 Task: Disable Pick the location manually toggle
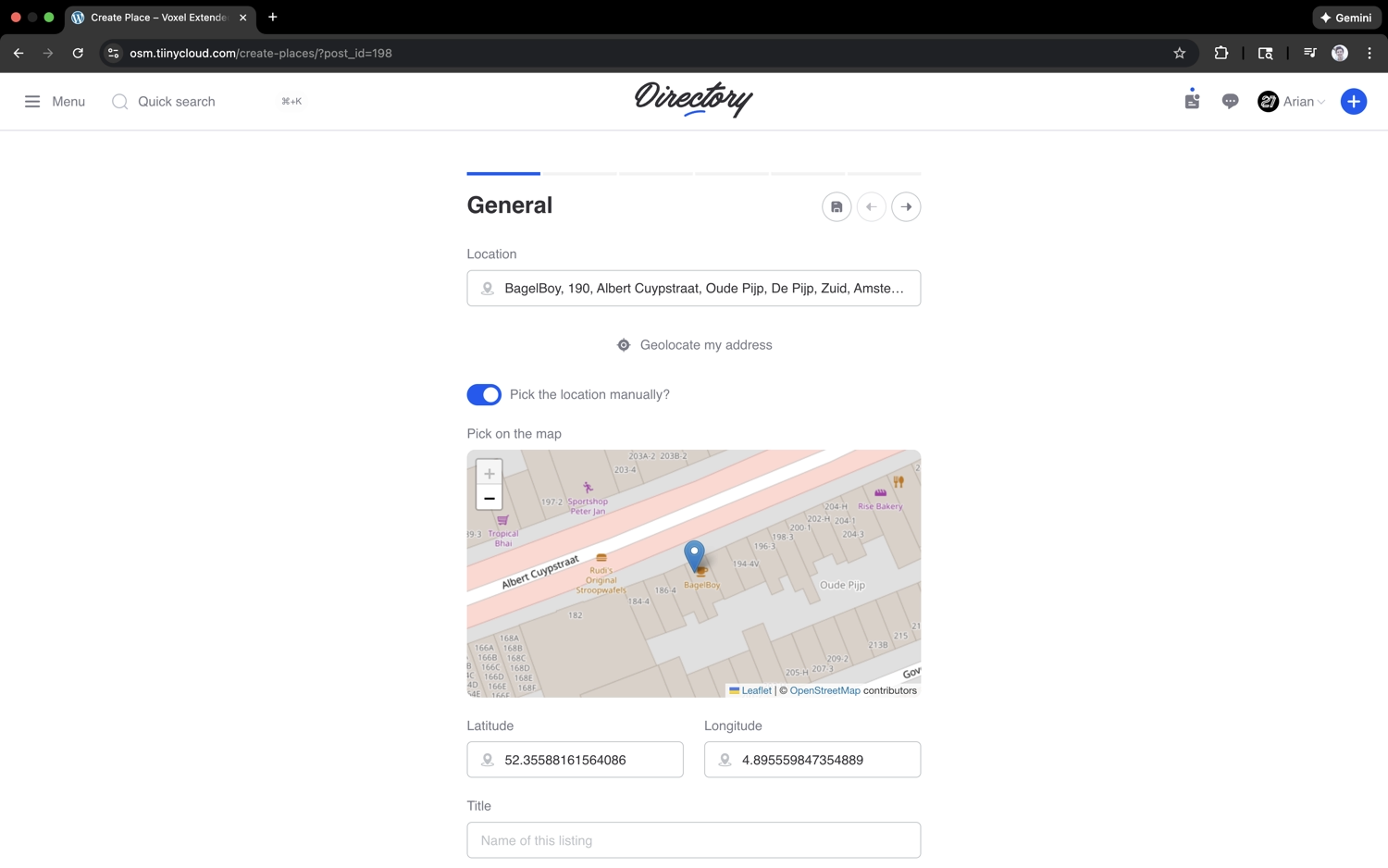[484, 395]
